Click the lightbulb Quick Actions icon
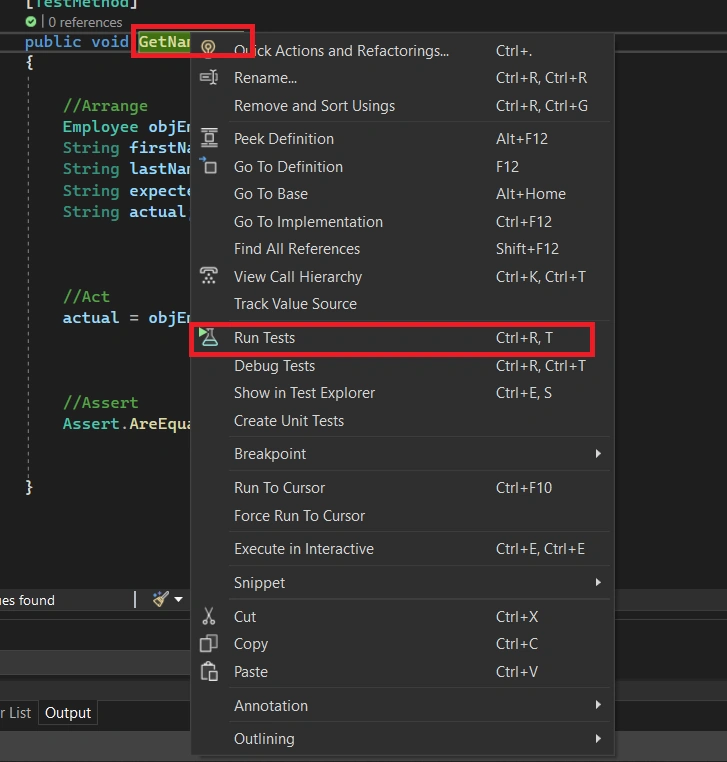Viewport: 727px width, 762px height. [x=208, y=49]
